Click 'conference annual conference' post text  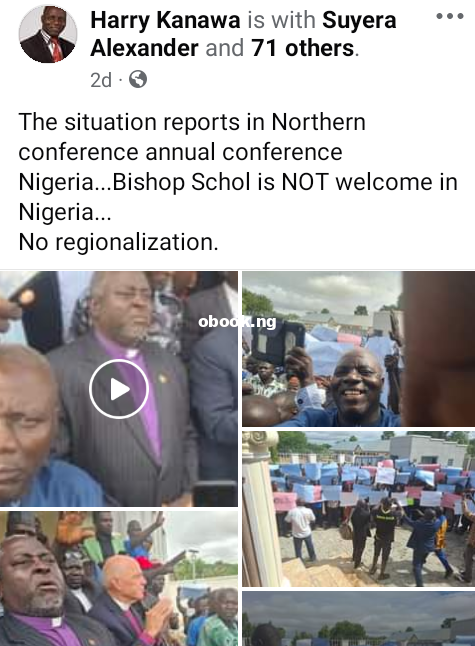coord(180,152)
